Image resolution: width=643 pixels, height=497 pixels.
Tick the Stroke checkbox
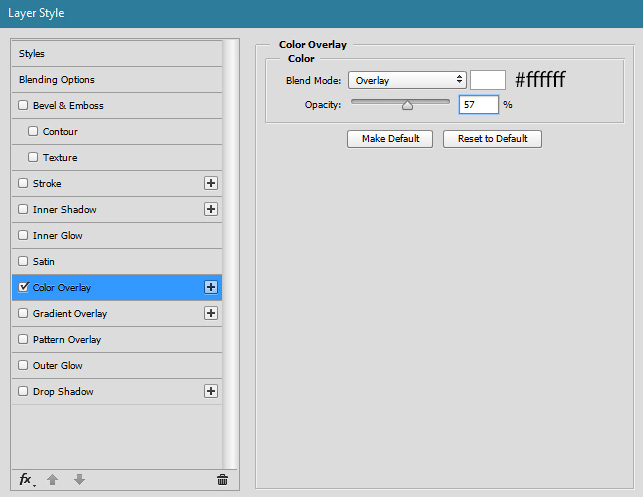click(23, 183)
